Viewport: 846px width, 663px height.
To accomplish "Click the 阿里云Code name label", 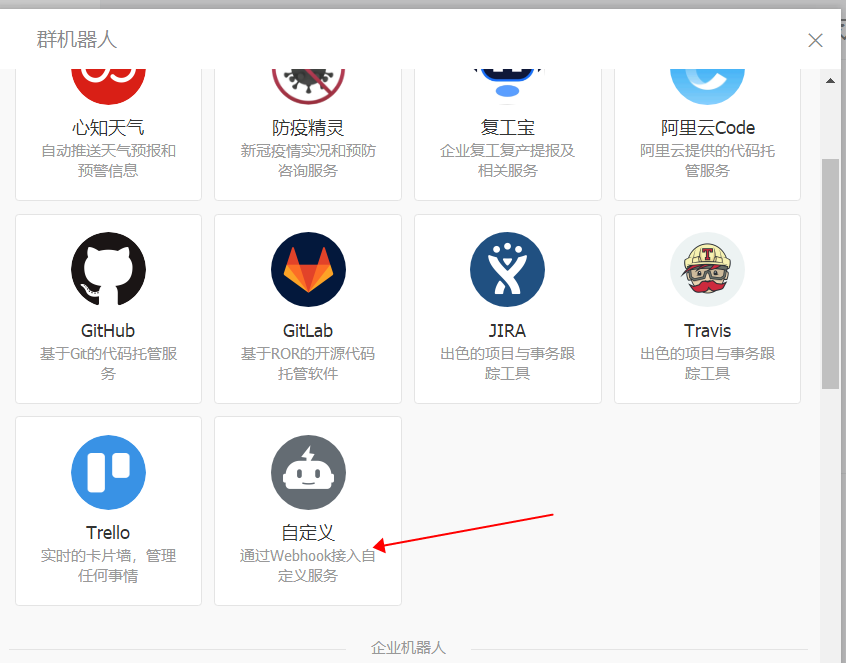I will click(707, 128).
